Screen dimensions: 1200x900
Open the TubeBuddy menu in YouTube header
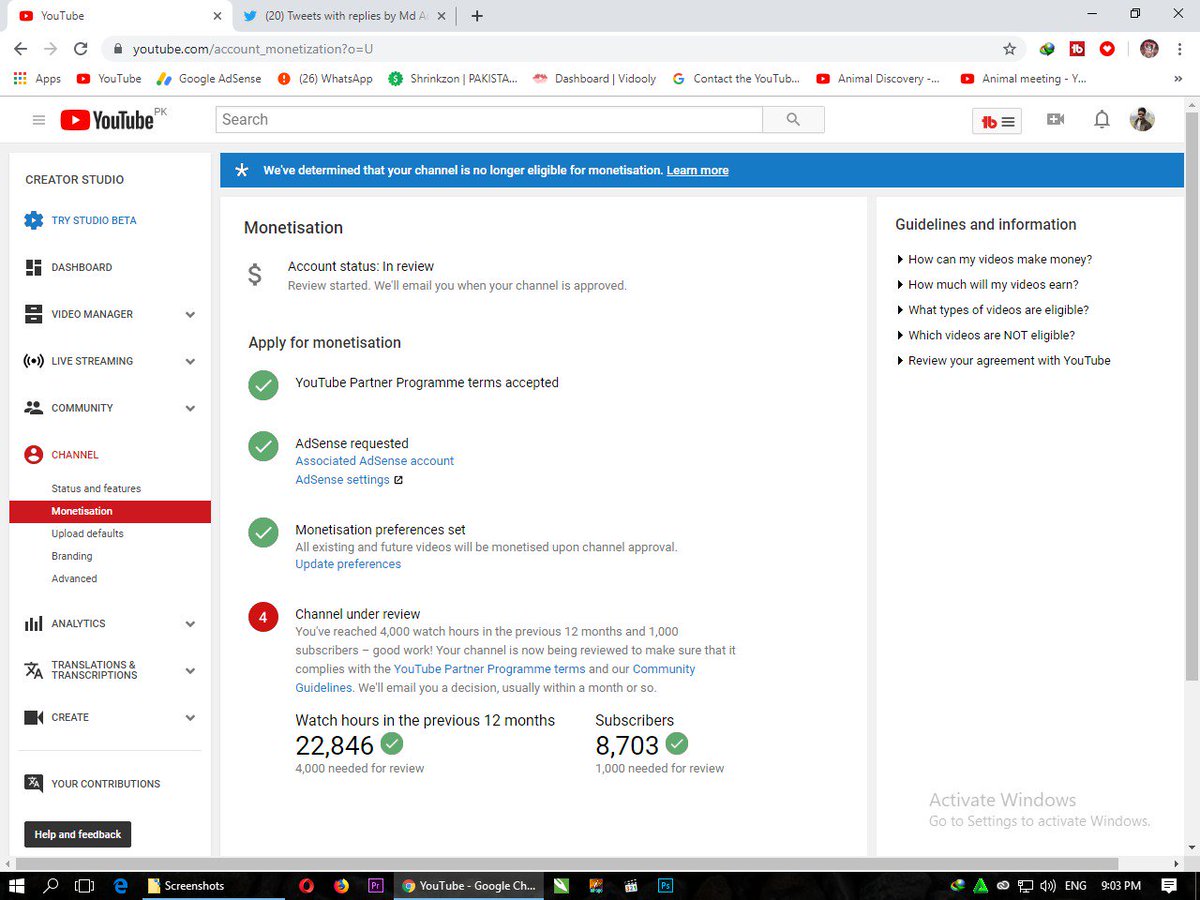(x=997, y=121)
